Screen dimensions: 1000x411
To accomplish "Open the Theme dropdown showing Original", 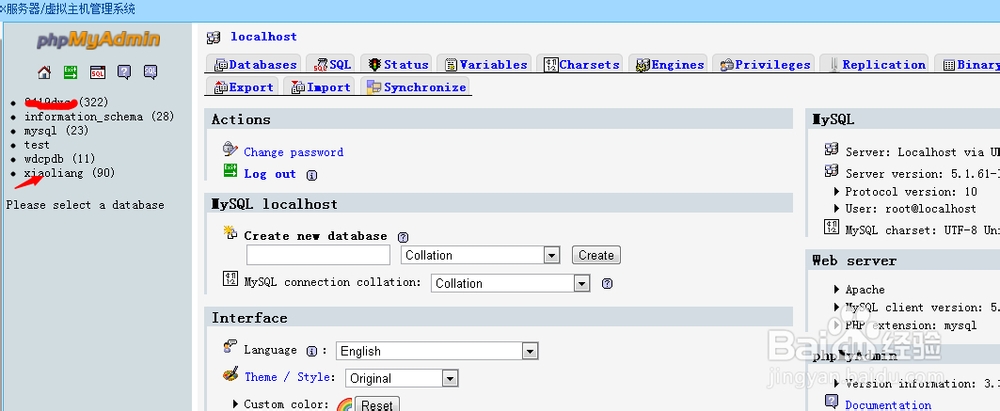I will (402, 378).
